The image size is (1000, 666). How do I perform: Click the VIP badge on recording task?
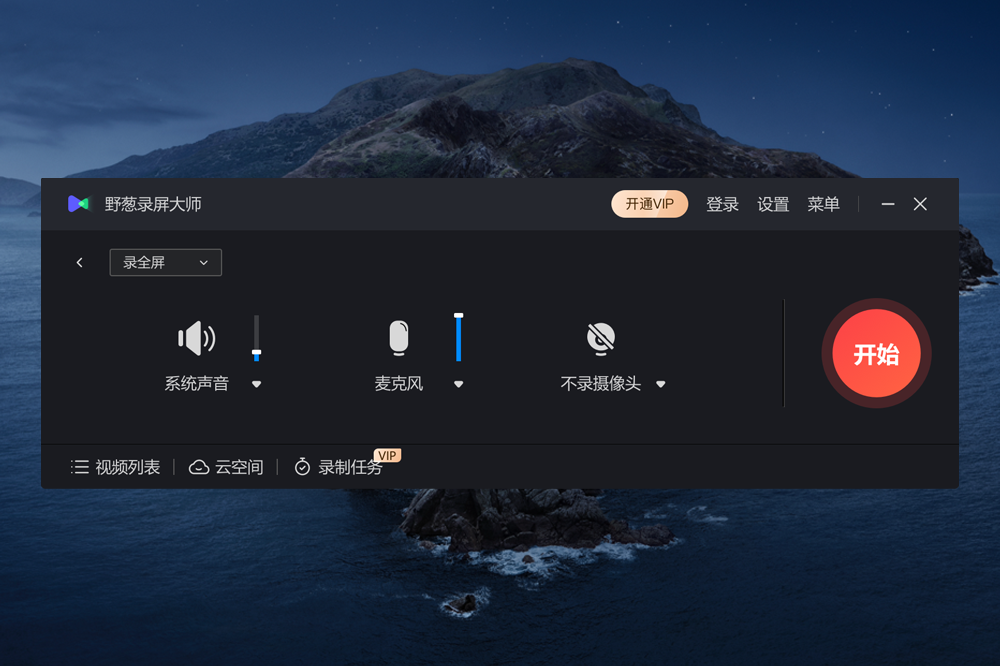point(387,456)
